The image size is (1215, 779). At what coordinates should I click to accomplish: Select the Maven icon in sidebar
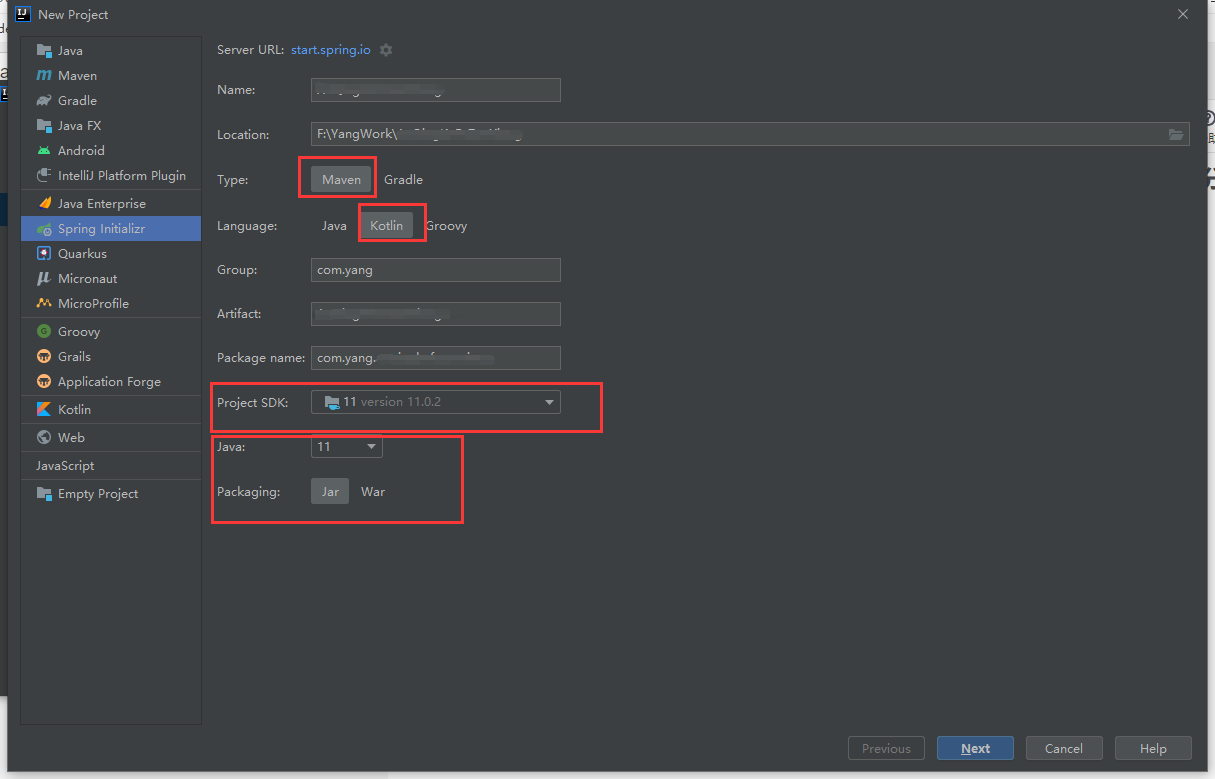(x=44, y=75)
